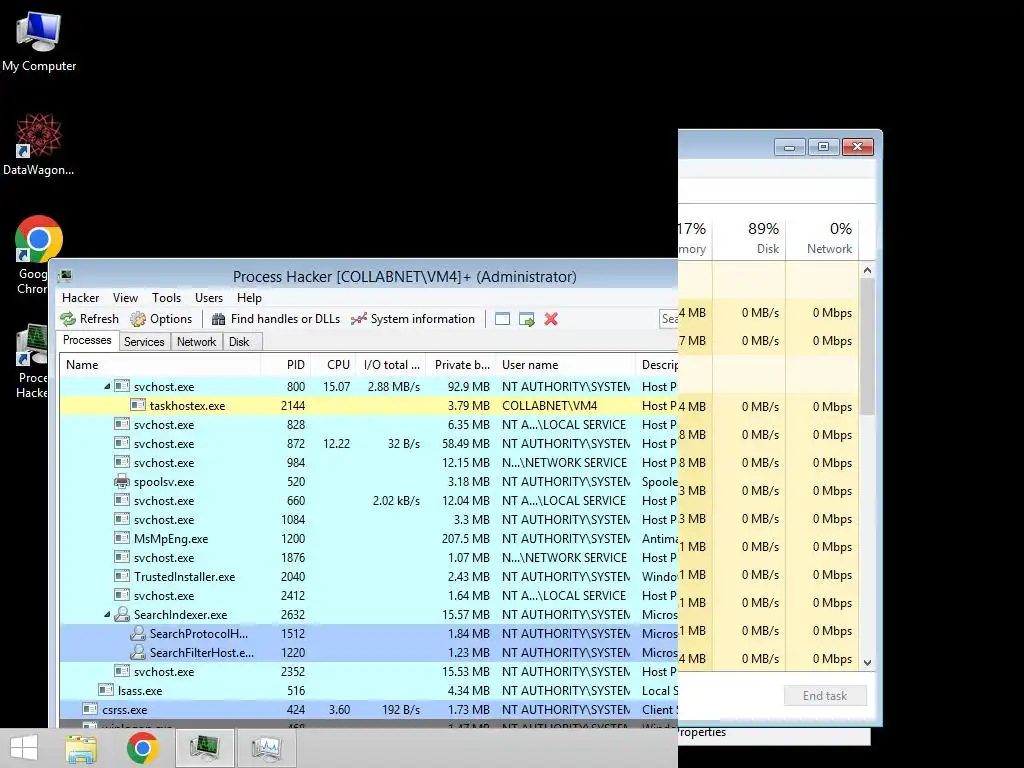Open Options in Process Hacker toolbar

161,319
